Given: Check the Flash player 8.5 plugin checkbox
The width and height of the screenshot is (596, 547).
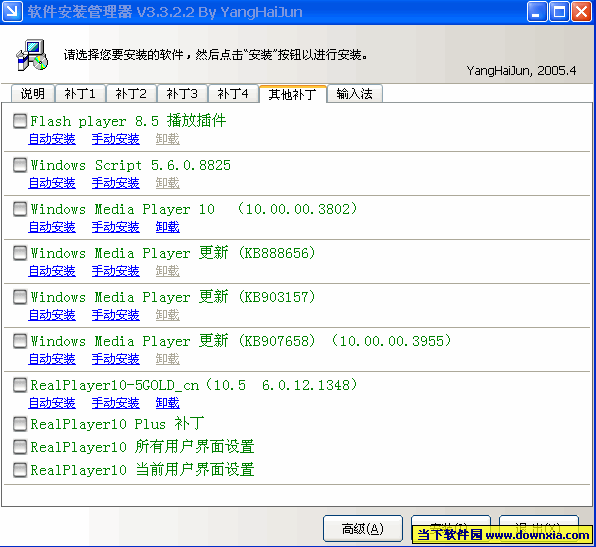Looking at the screenshot, I should (x=20, y=121).
